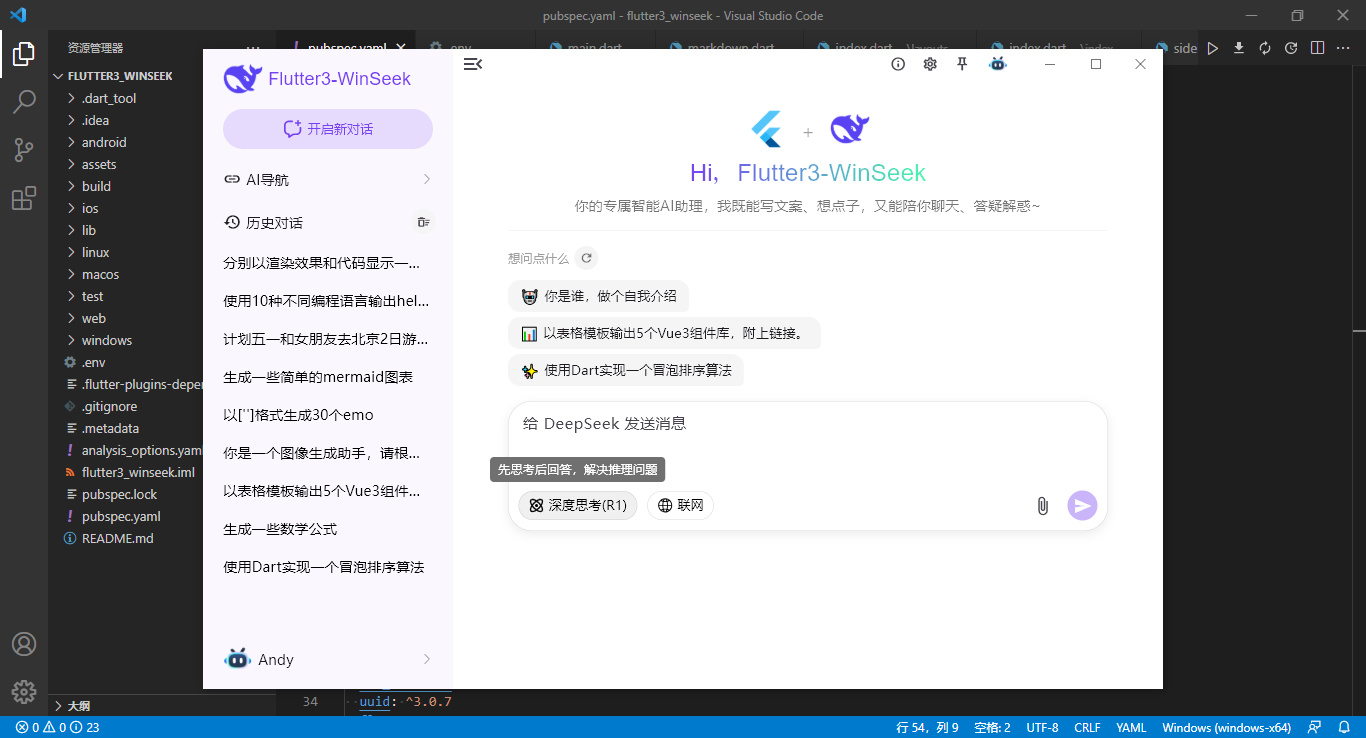The height and width of the screenshot is (738, 1366).
Task: Click 行 54, 列 9 cursor position
Action: click(927, 727)
